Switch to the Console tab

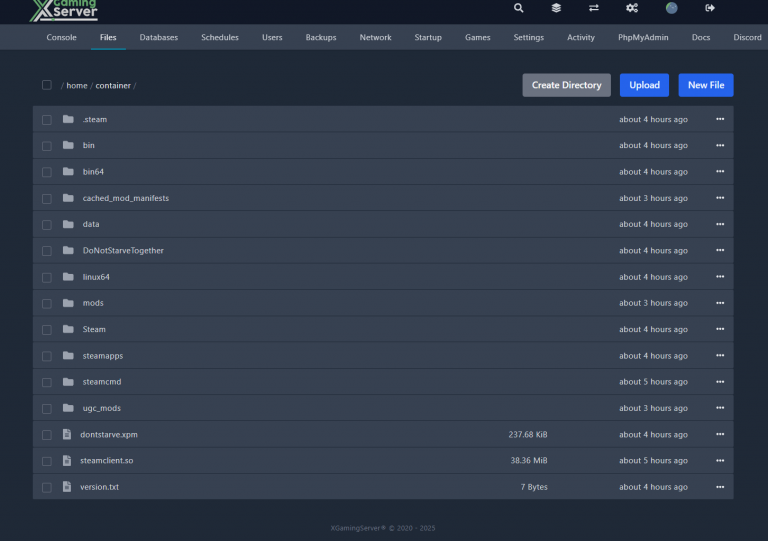click(61, 38)
